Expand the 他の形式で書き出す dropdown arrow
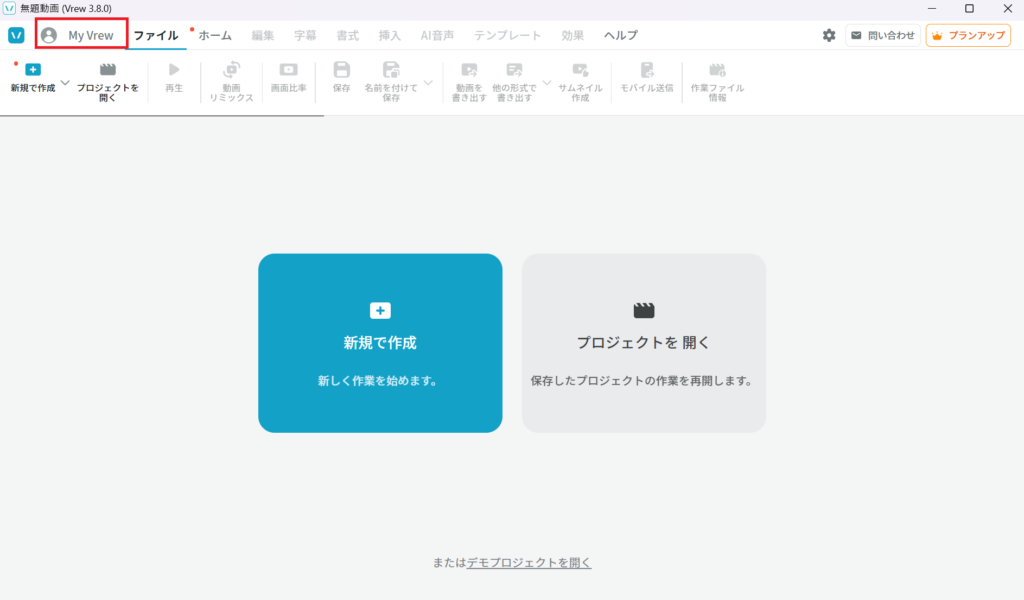 [x=546, y=82]
